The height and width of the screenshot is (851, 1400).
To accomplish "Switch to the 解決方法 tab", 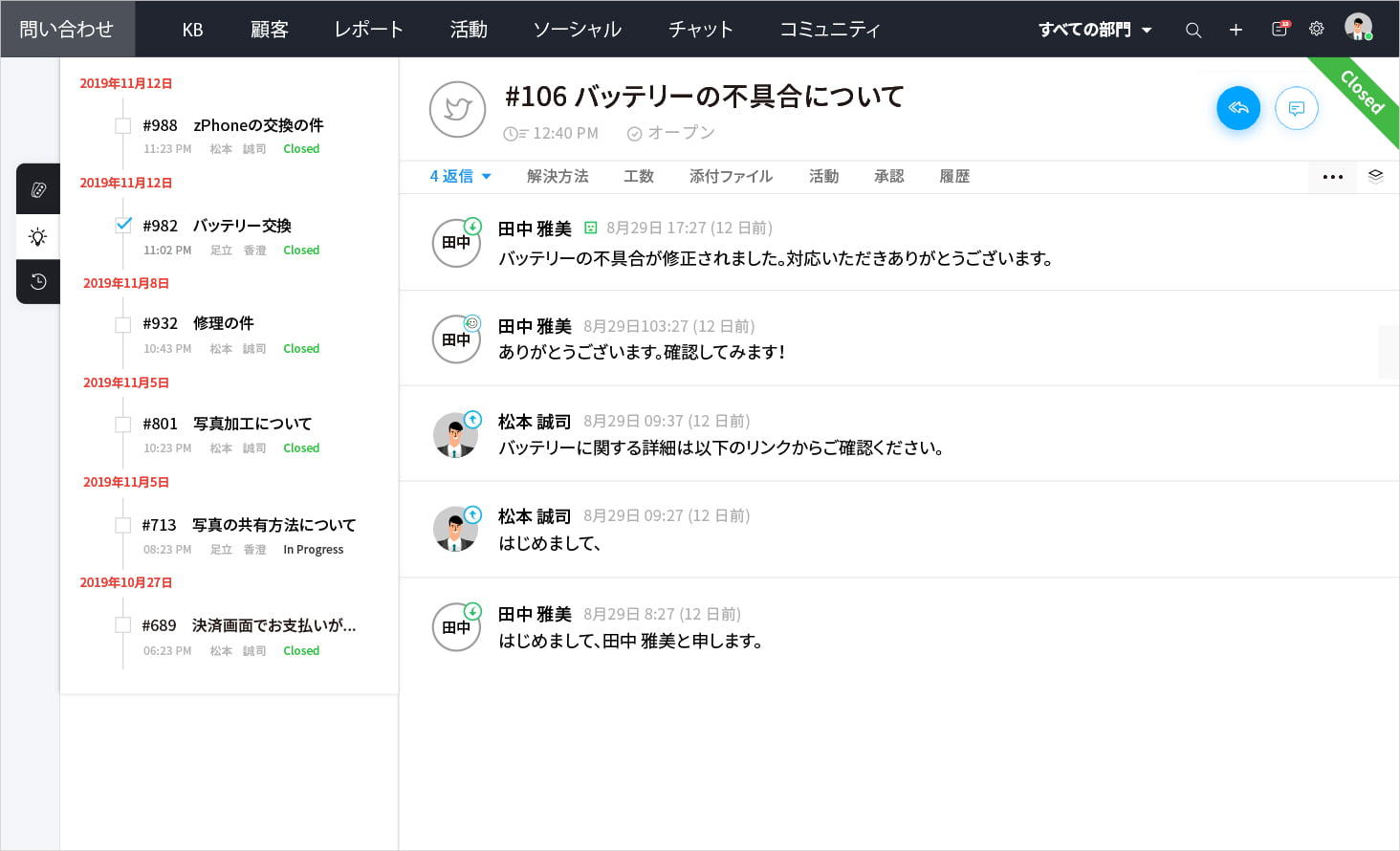I will click(x=558, y=176).
